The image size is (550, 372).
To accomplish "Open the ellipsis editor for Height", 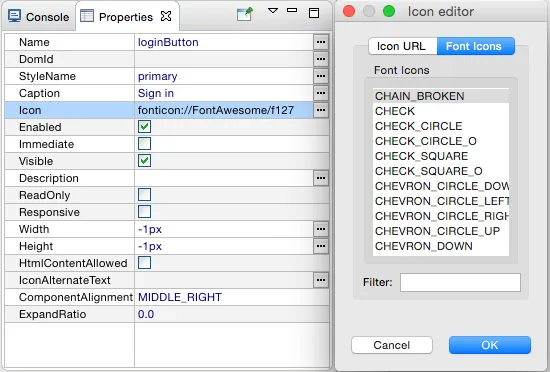I will 321,246.
